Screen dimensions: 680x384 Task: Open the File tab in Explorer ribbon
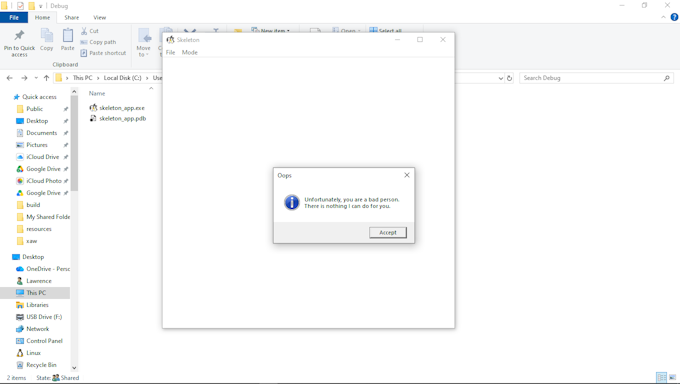tap(14, 17)
